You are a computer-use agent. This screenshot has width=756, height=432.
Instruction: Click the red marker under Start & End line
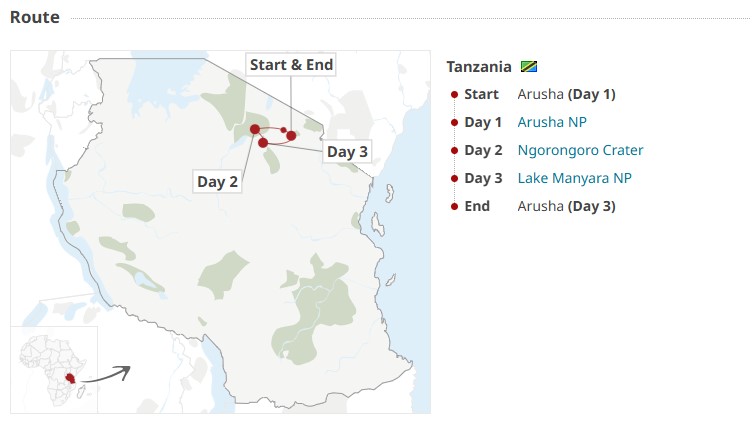click(x=291, y=135)
